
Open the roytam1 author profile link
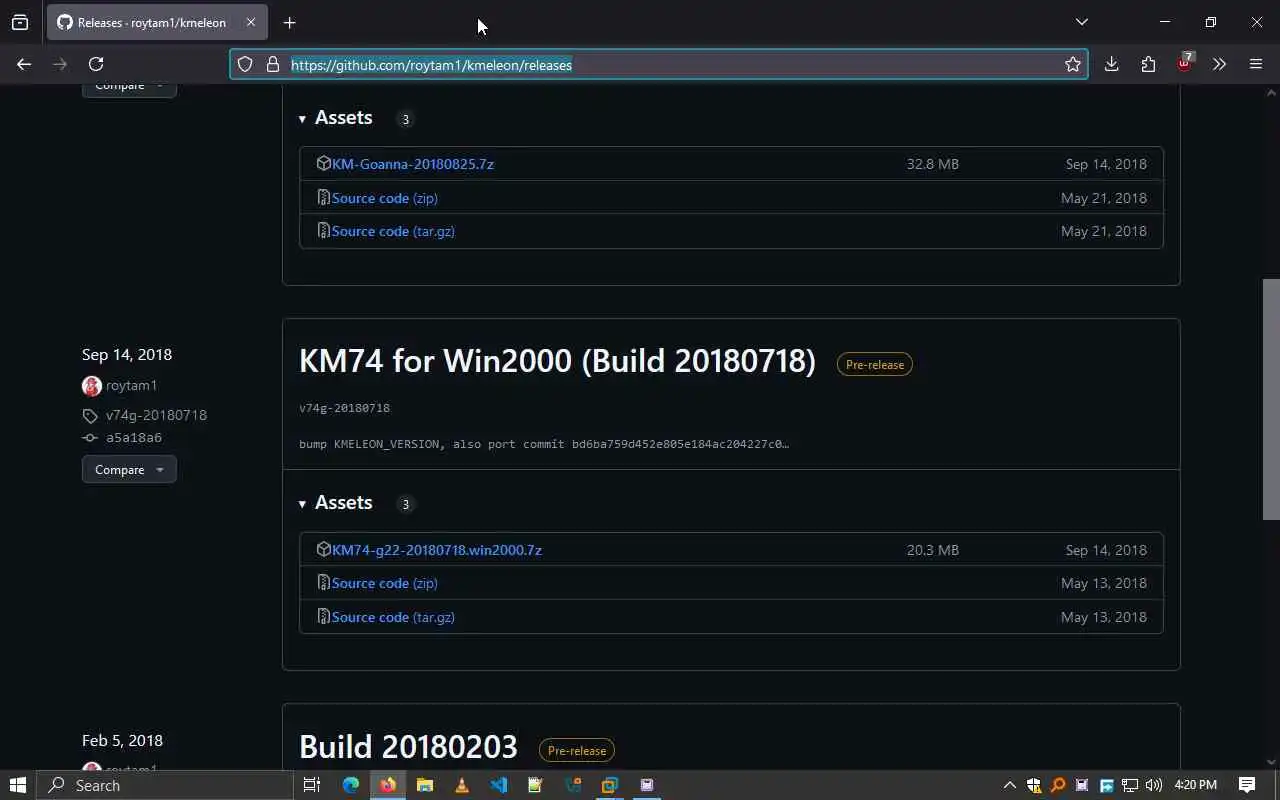click(x=131, y=385)
